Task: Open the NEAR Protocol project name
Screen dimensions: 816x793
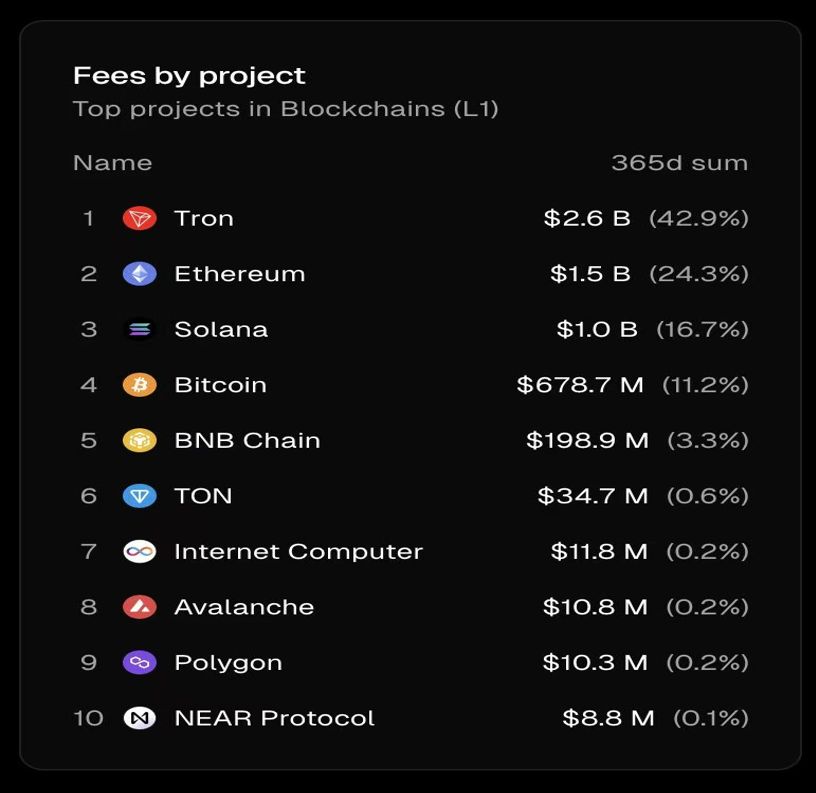Action: tap(274, 718)
